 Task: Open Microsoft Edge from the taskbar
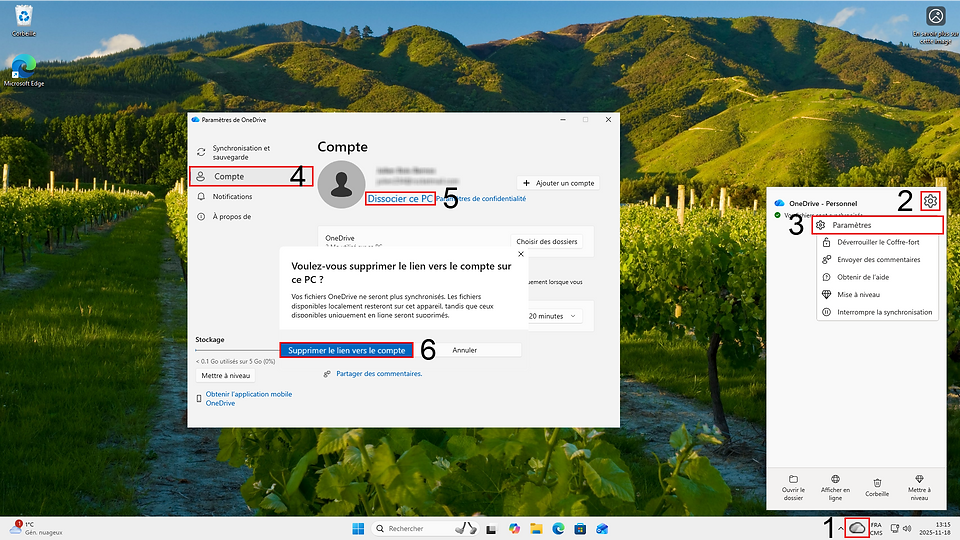click(x=558, y=528)
